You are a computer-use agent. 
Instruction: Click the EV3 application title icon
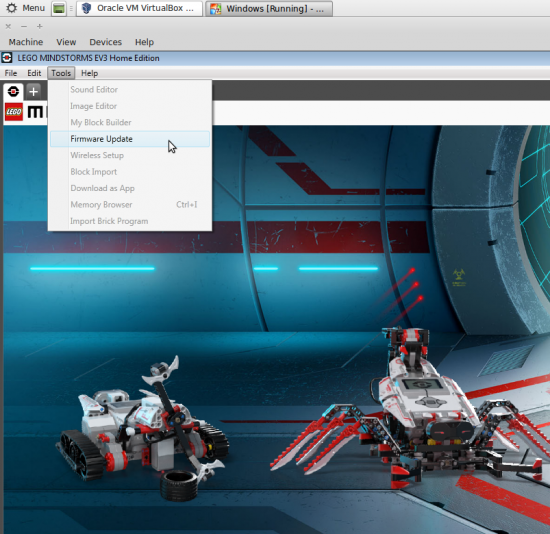[x=7, y=58]
